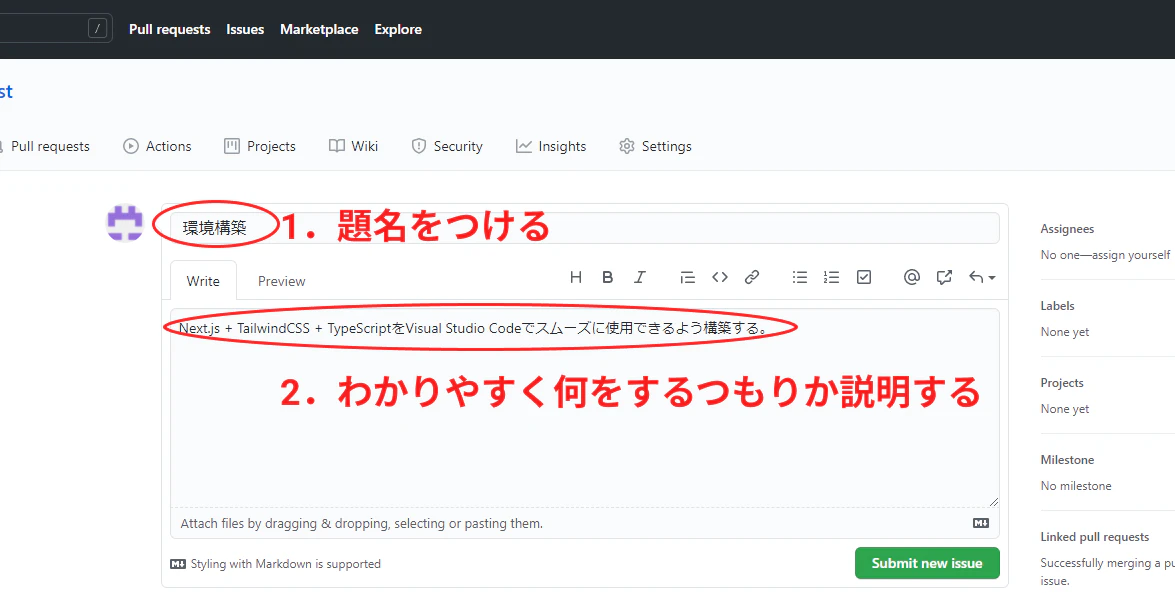This screenshot has height=596, width=1175.
Task: Open the Wiki repository tab
Action: [354, 146]
